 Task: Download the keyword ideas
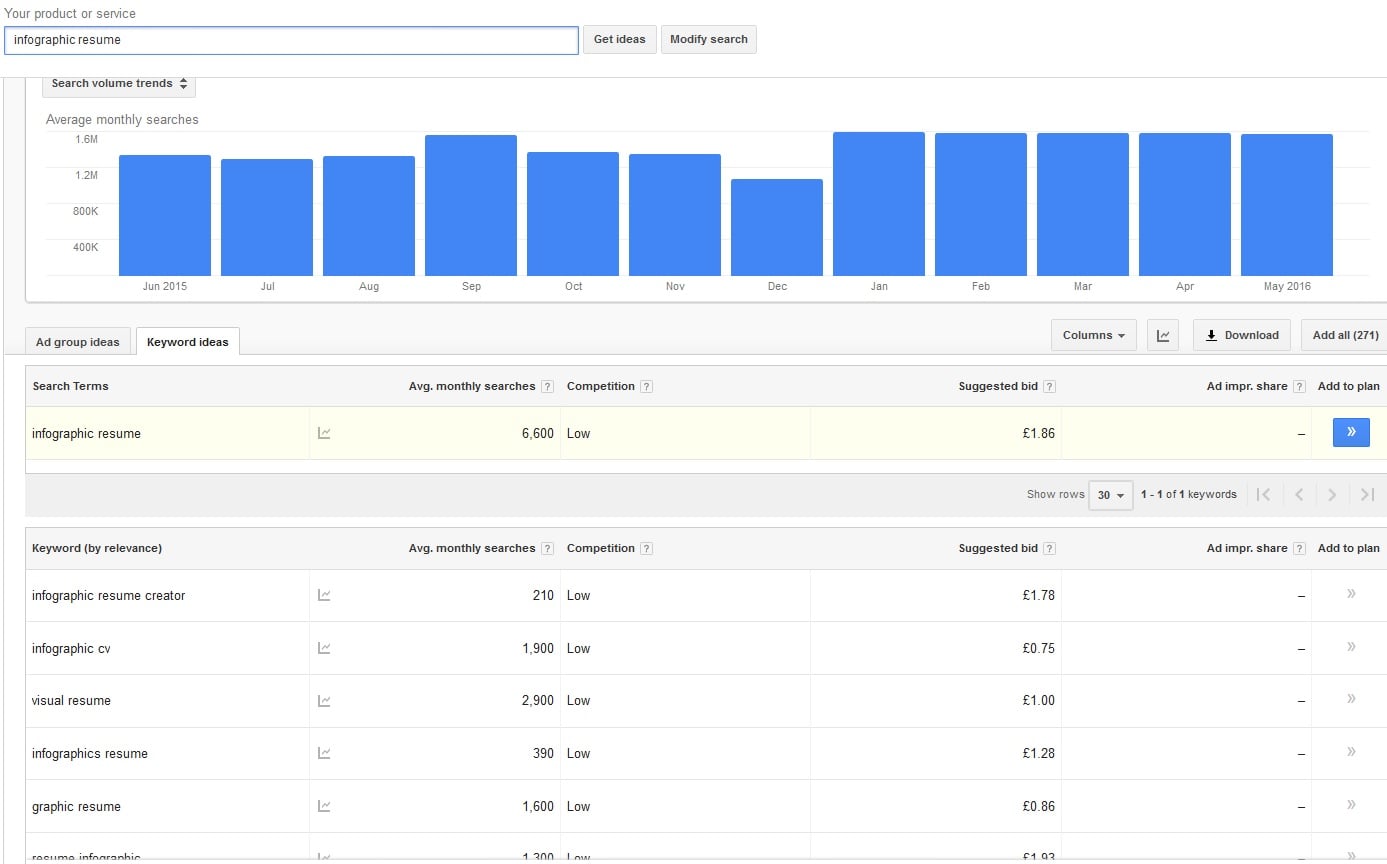click(1241, 336)
